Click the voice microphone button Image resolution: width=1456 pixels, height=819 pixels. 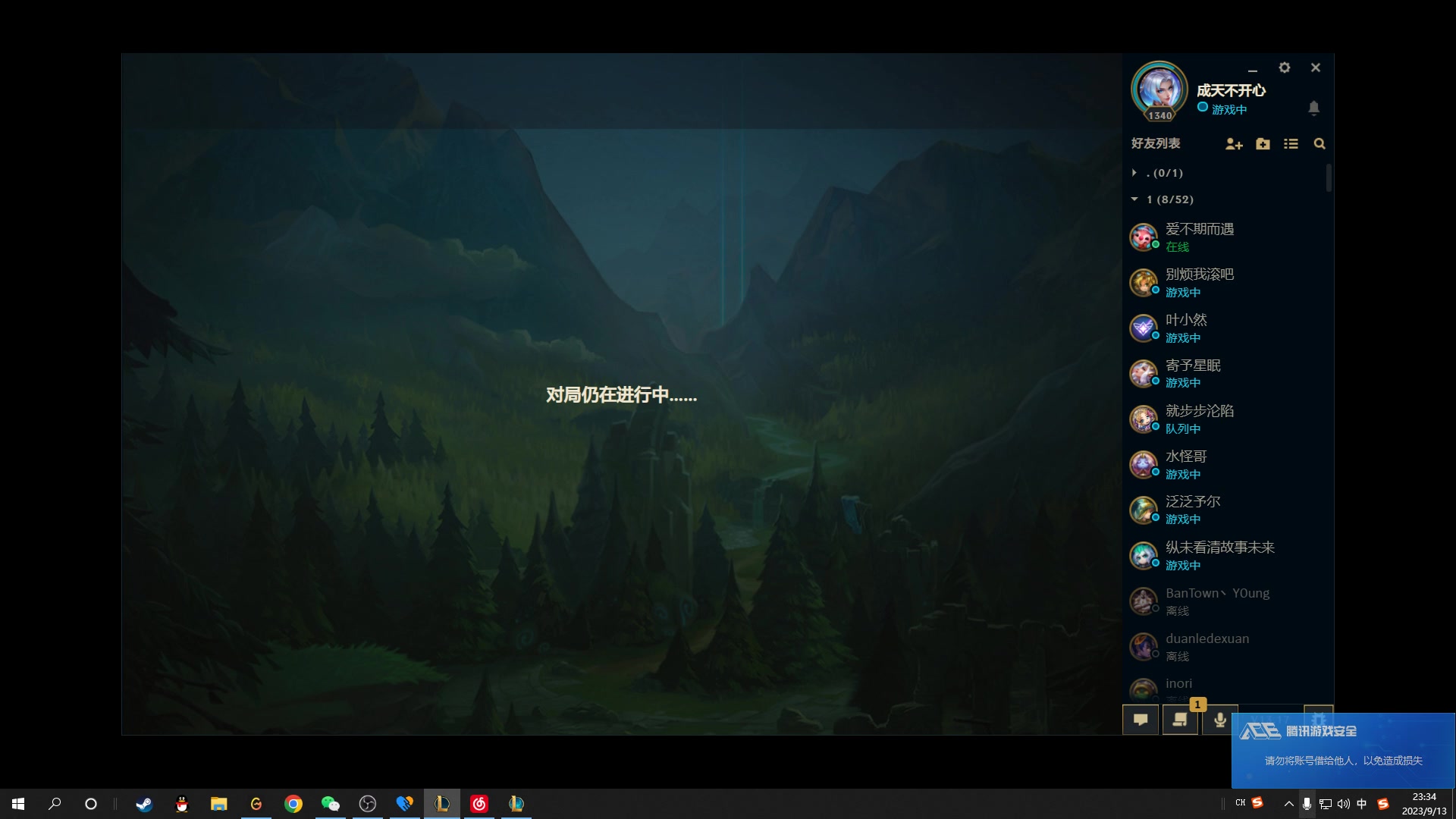coord(1219,720)
